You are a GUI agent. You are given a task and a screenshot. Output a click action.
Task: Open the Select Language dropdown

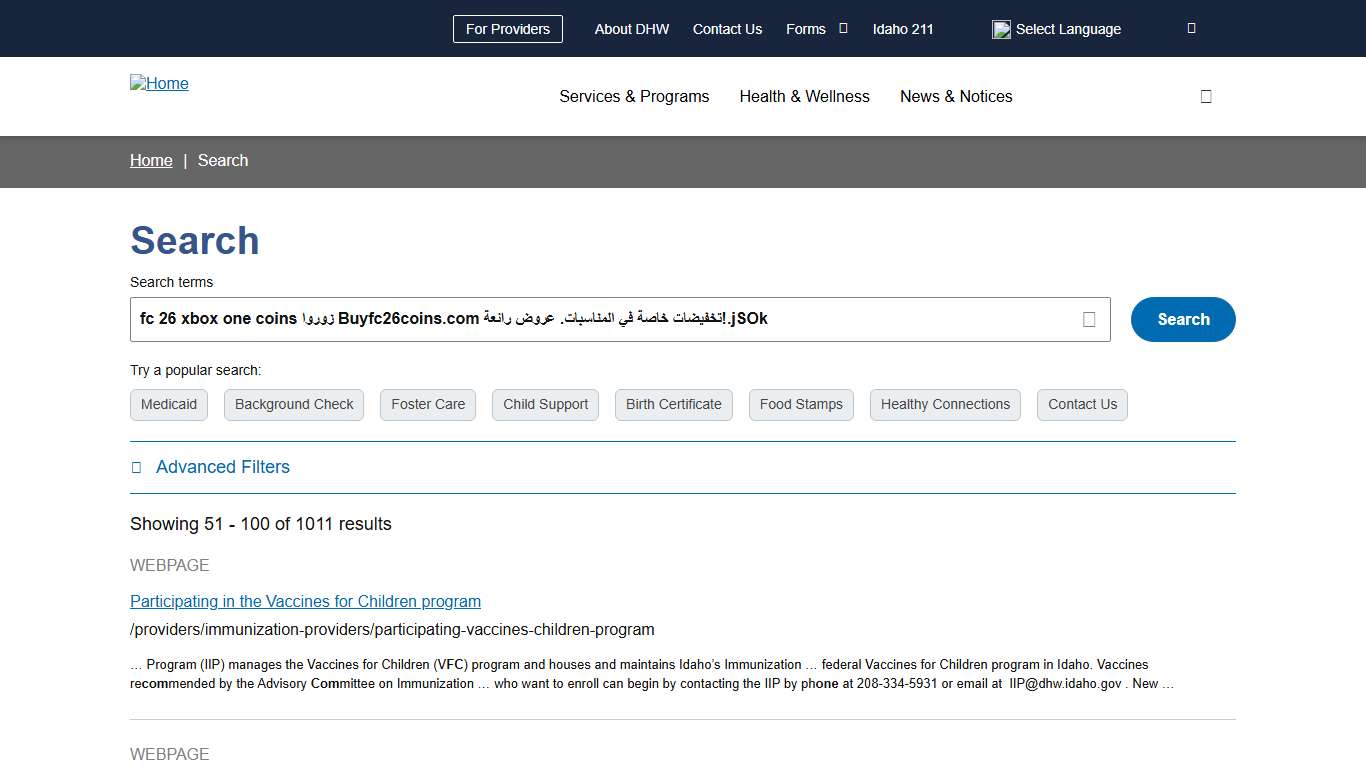(1068, 29)
